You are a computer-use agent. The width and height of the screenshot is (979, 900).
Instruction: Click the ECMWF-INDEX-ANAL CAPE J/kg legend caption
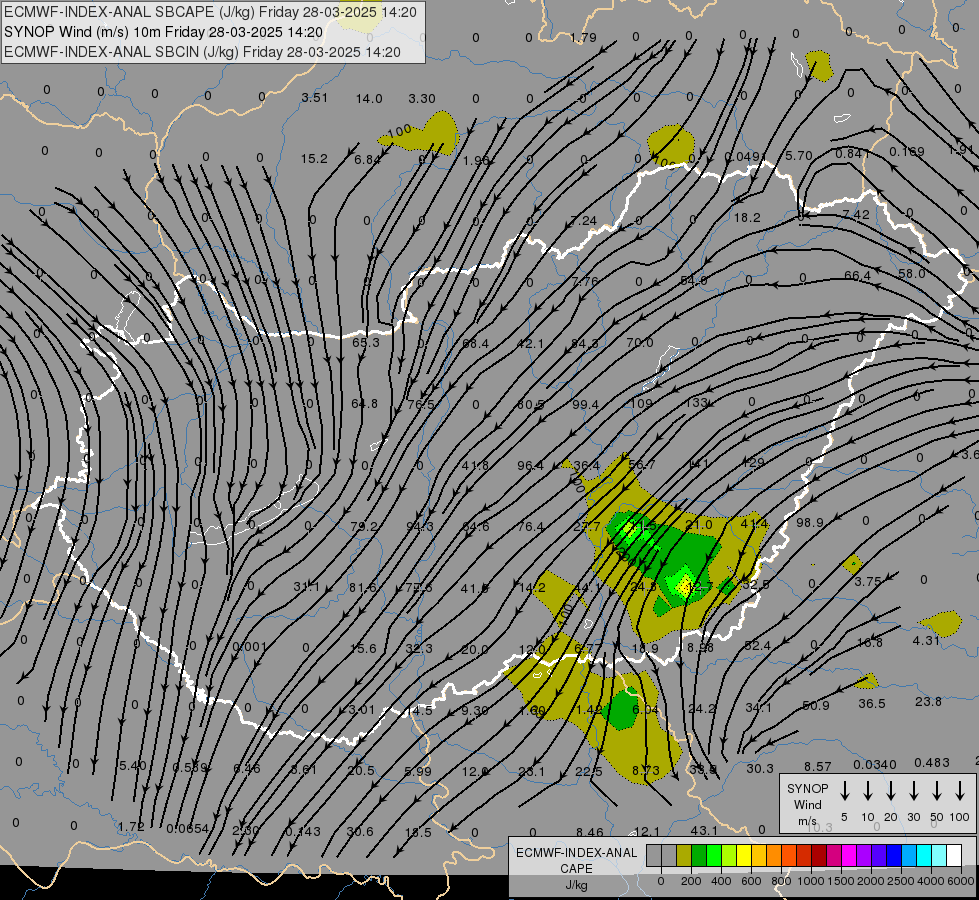click(x=576, y=868)
